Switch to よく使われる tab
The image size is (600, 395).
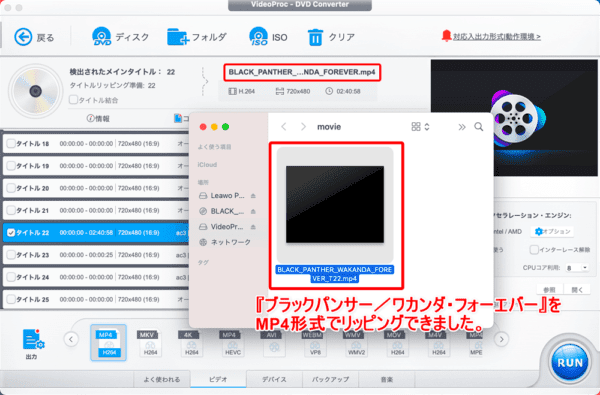point(162,379)
